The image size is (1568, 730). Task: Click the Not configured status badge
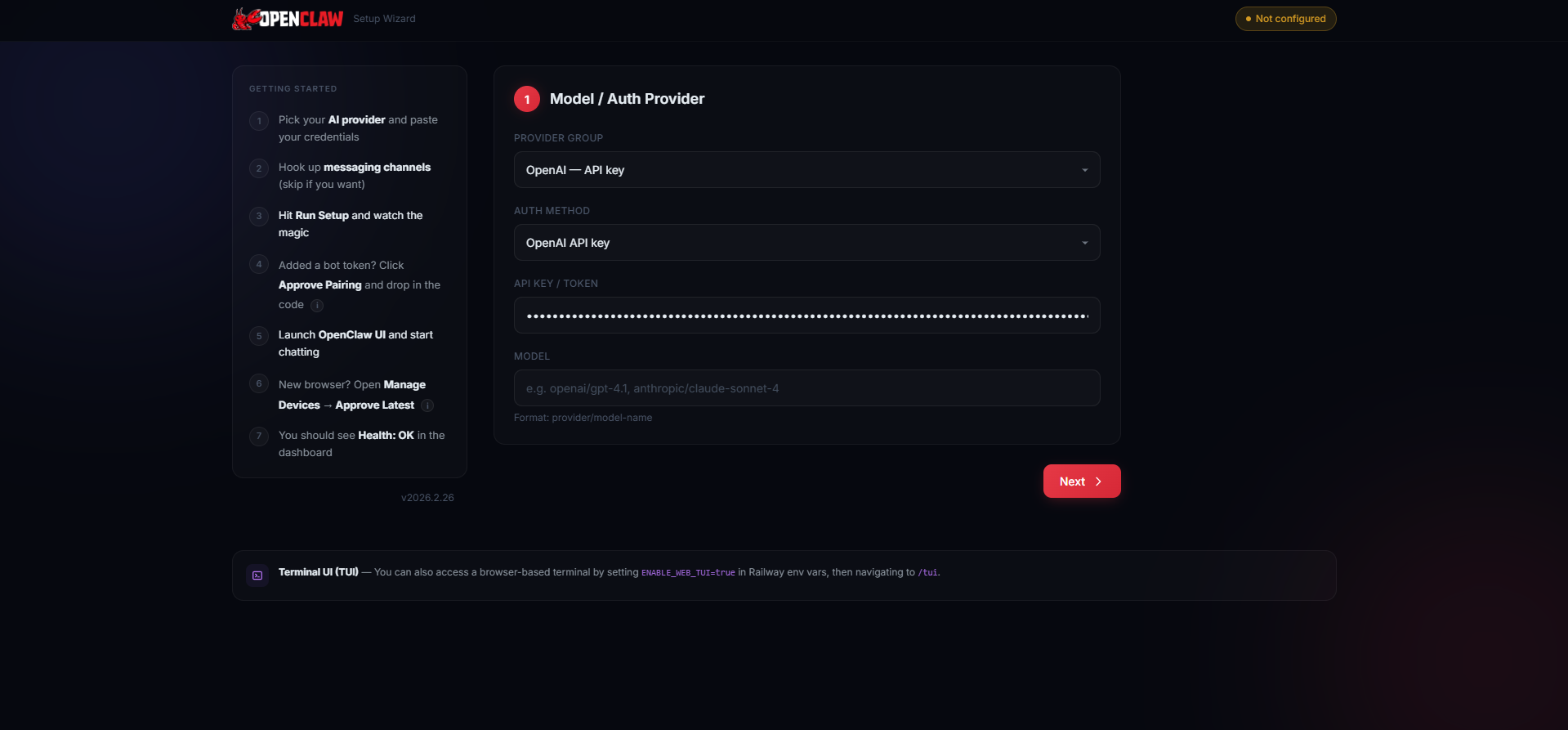pos(1285,19)
